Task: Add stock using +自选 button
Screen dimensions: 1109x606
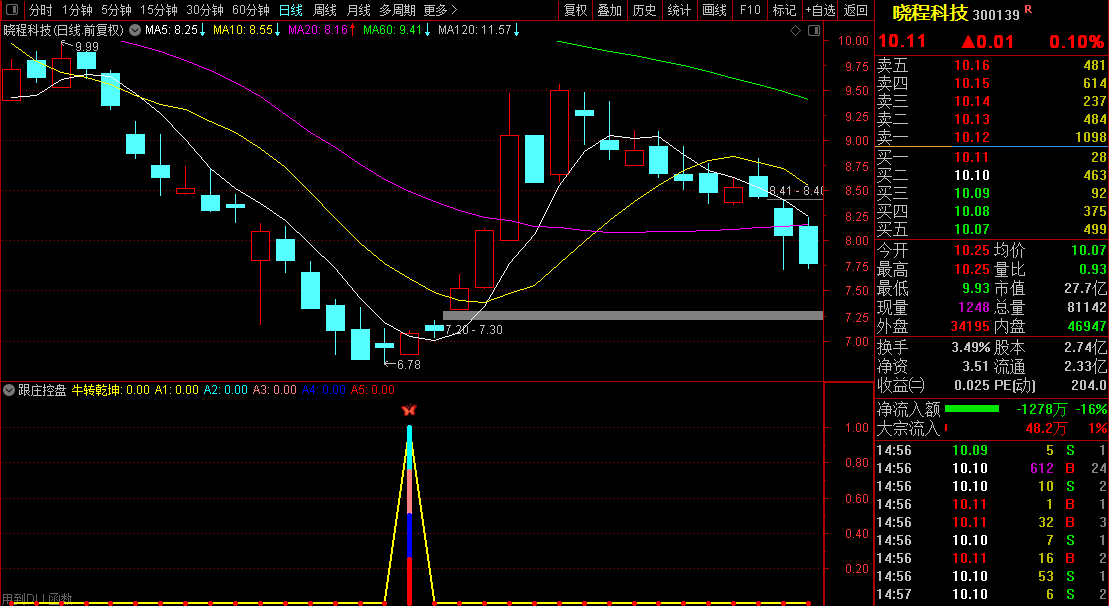Action: (x=820, y=10)
